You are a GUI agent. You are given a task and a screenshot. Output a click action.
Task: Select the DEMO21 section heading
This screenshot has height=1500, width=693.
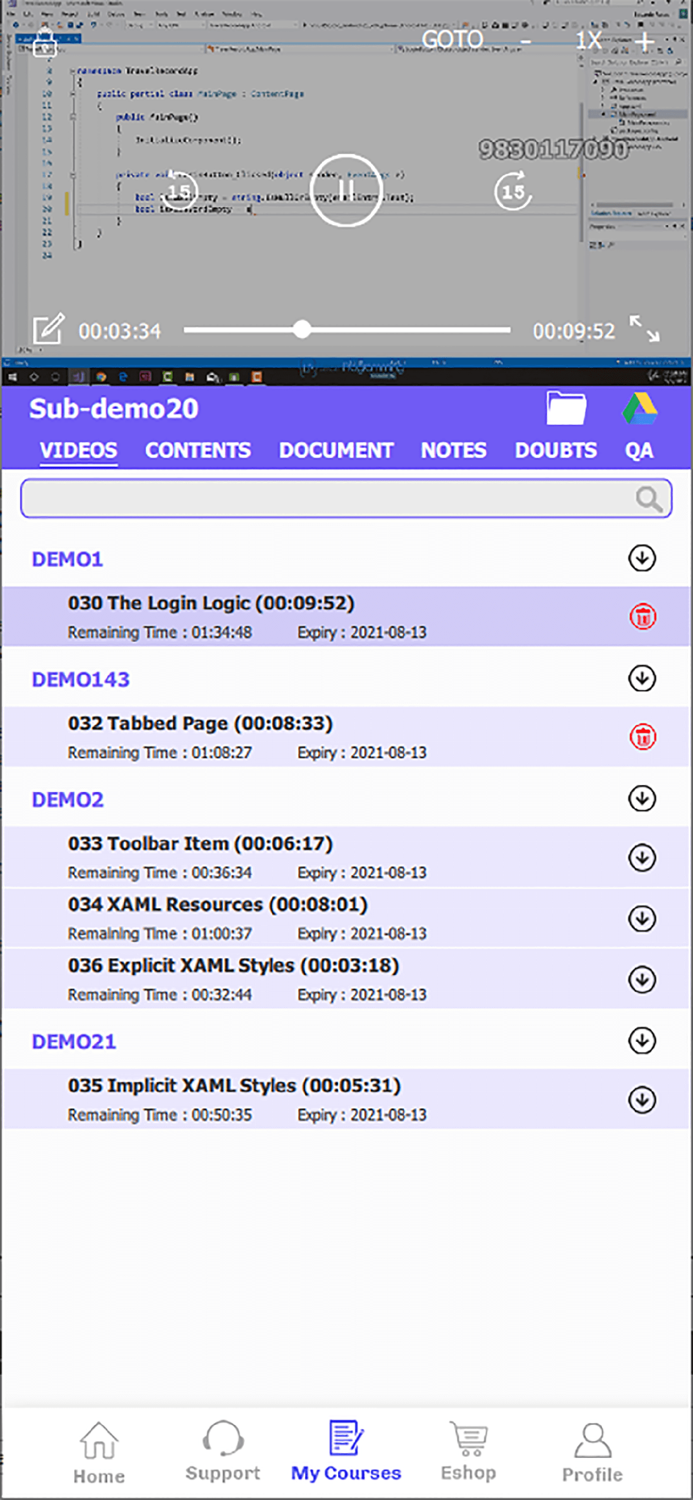(74, 1041)
